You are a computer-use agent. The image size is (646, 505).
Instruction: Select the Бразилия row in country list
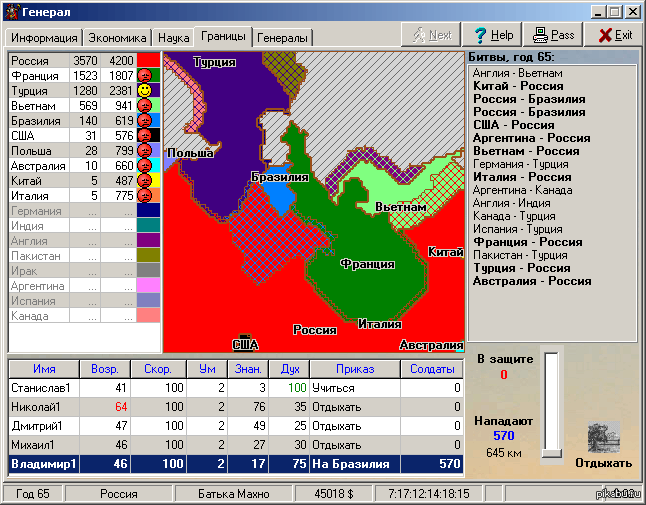70,120
